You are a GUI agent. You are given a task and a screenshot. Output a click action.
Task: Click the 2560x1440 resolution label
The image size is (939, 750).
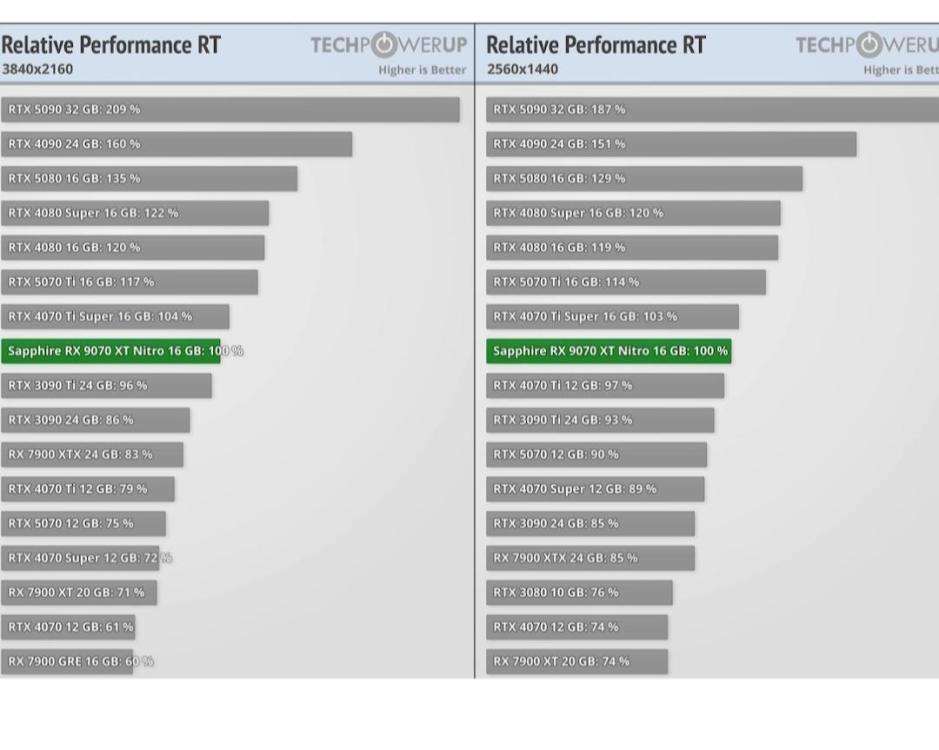522,69
